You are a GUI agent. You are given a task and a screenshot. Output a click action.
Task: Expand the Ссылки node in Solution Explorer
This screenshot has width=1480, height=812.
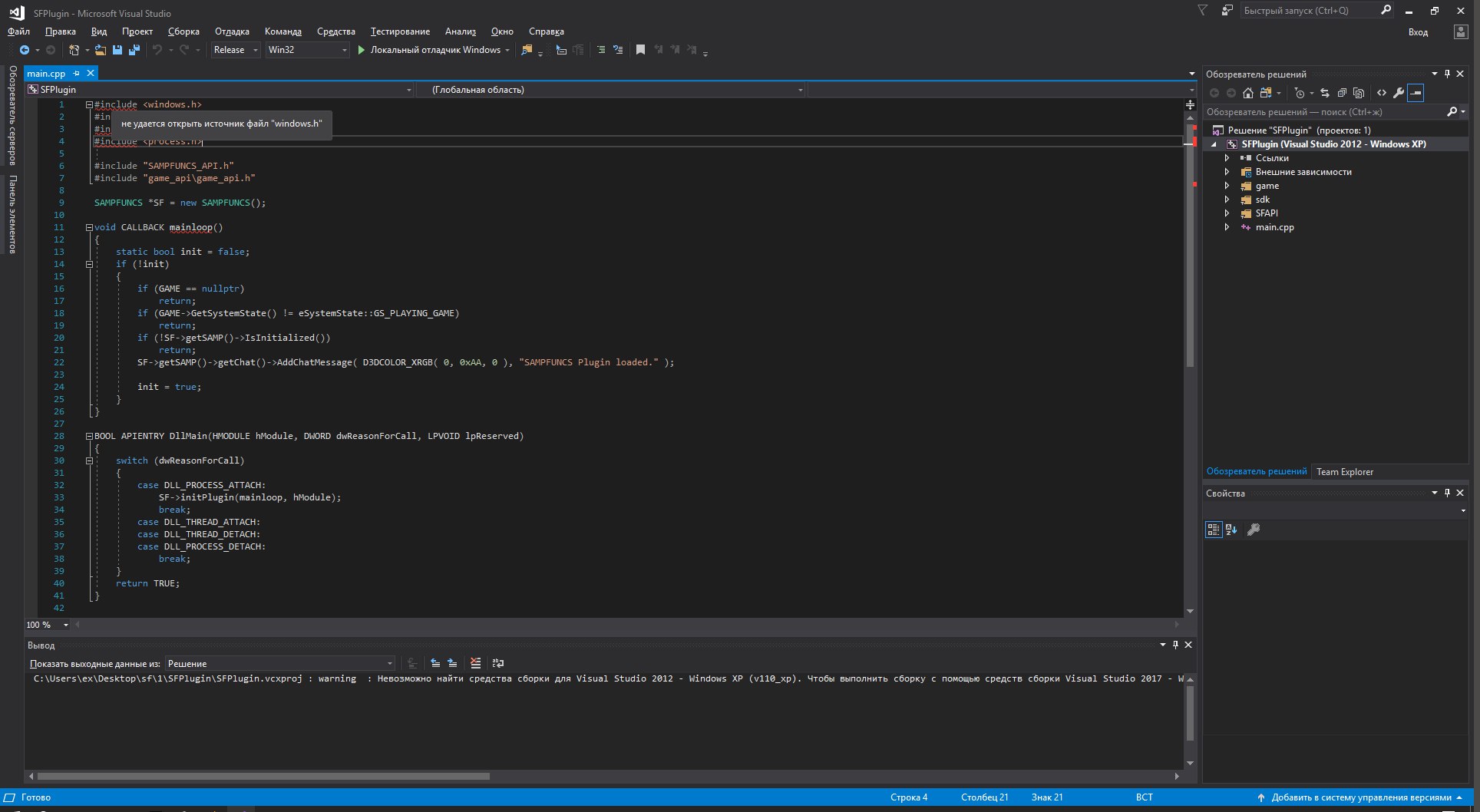click(x=1227, y=158)
